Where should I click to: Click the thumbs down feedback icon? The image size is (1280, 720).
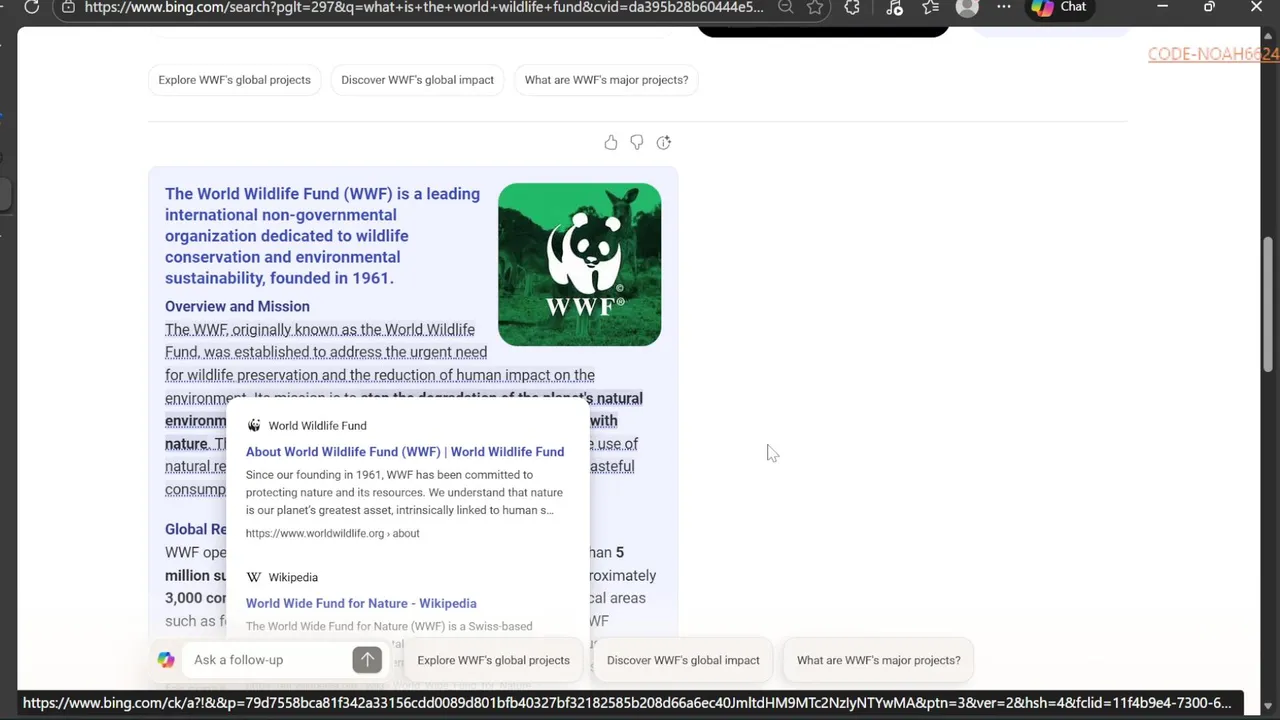tap(637, 143)
